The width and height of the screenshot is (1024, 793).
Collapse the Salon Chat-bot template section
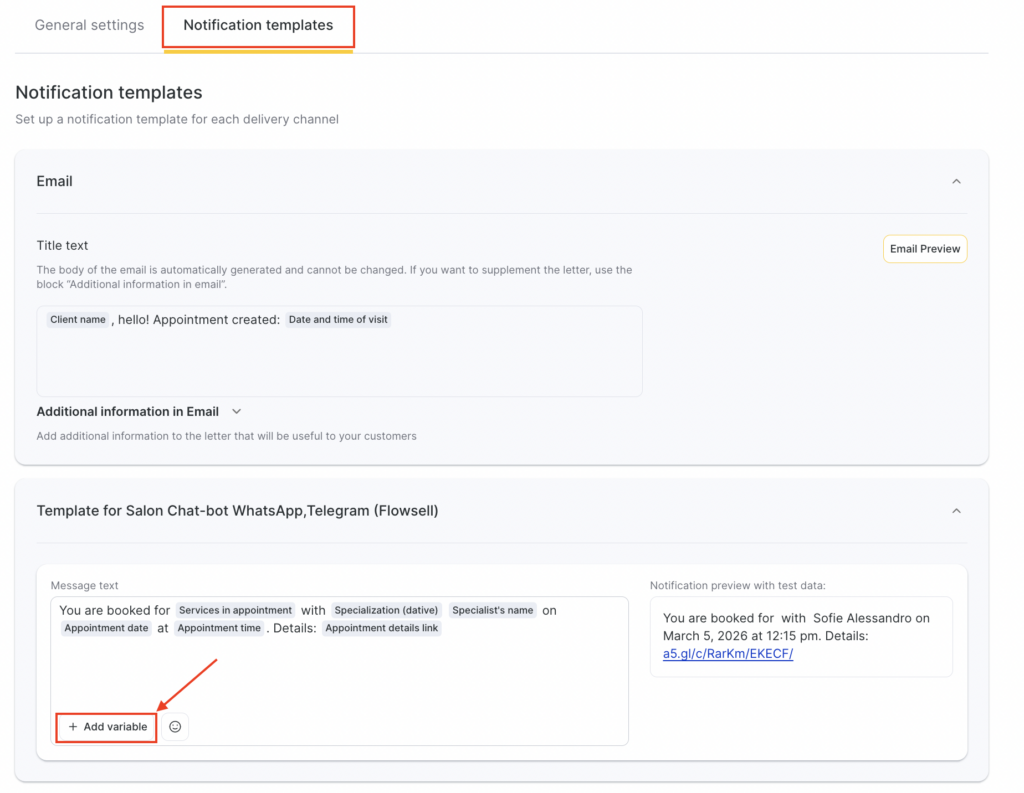pyautogui.click(x=956, y=511)
